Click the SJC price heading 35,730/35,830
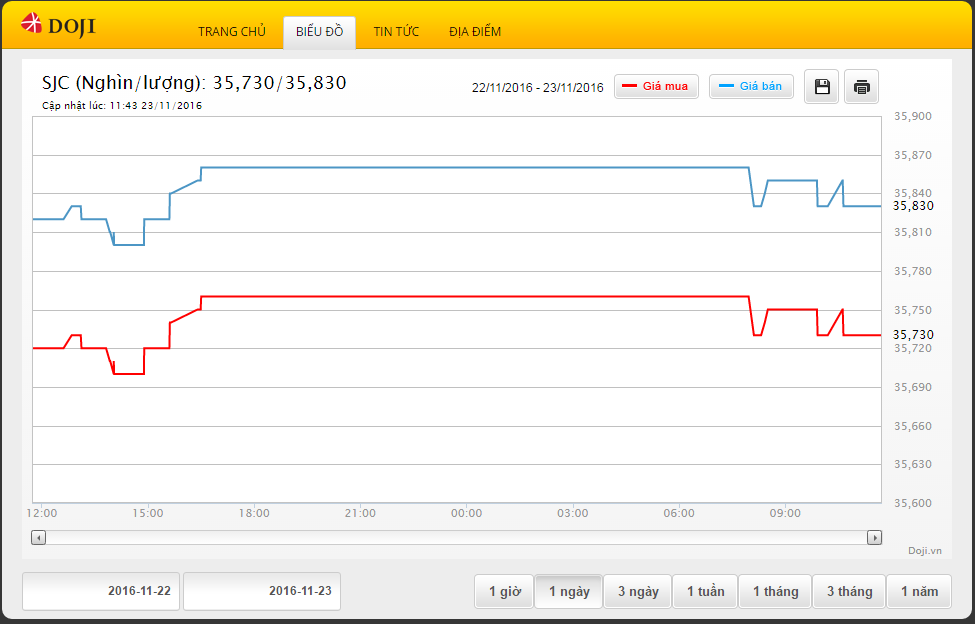 coord(194,83)
